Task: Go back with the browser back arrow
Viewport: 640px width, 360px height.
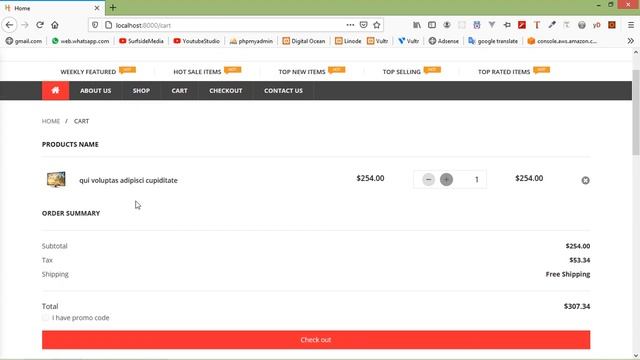Action: point(9,25)
